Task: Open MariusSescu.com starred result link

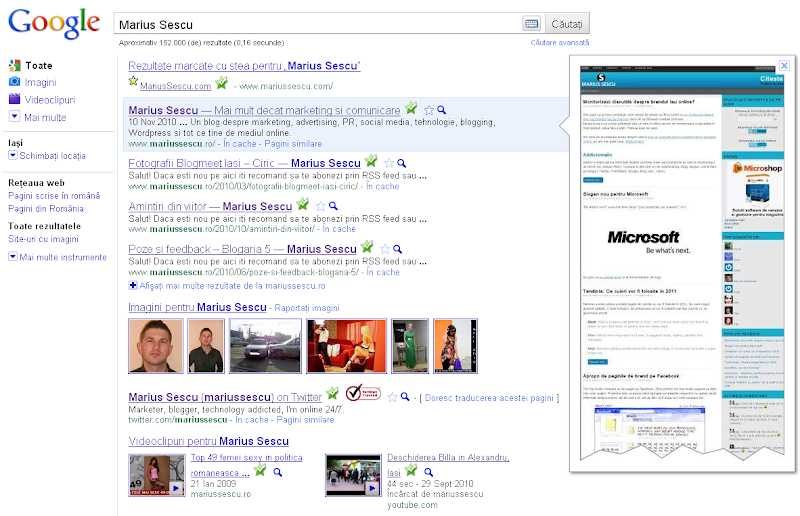Action: point(176,86)
